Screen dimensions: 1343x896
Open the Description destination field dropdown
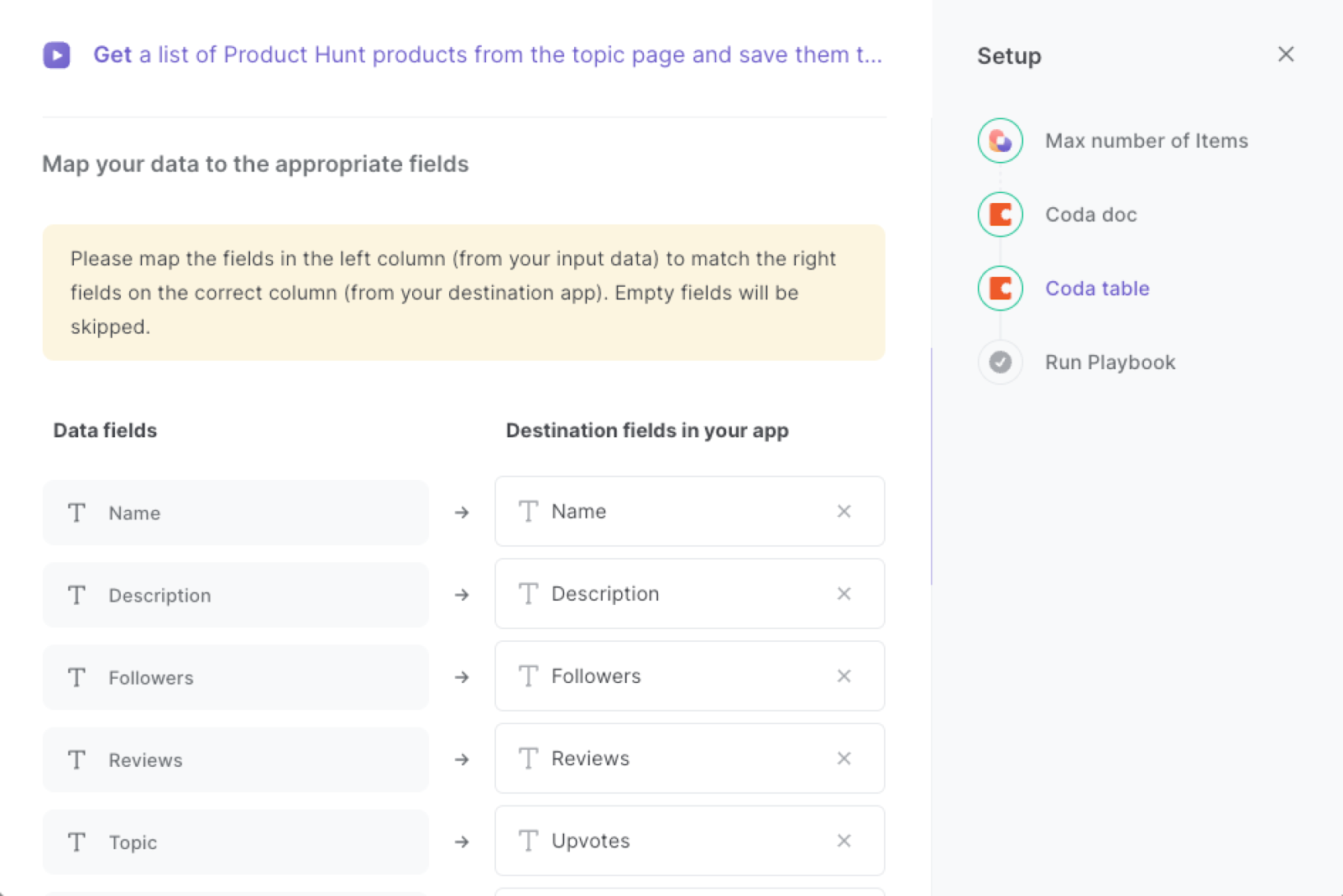pyautogui.click(x=690, y=593)
